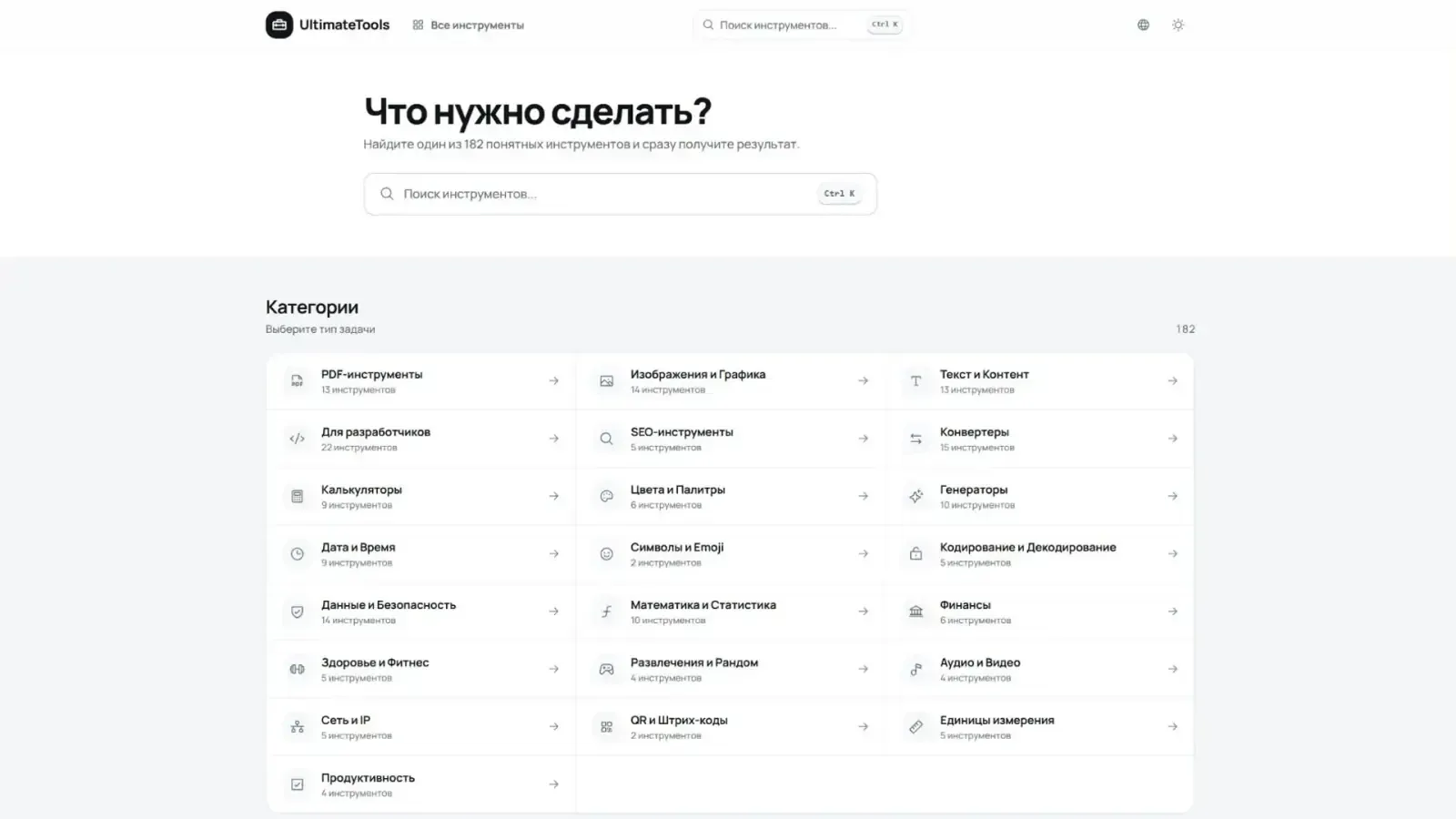This screenshot has height=819, width=1456.
Task: Open Цвета и Палитры via its arrow
Action: coord(863,496)
